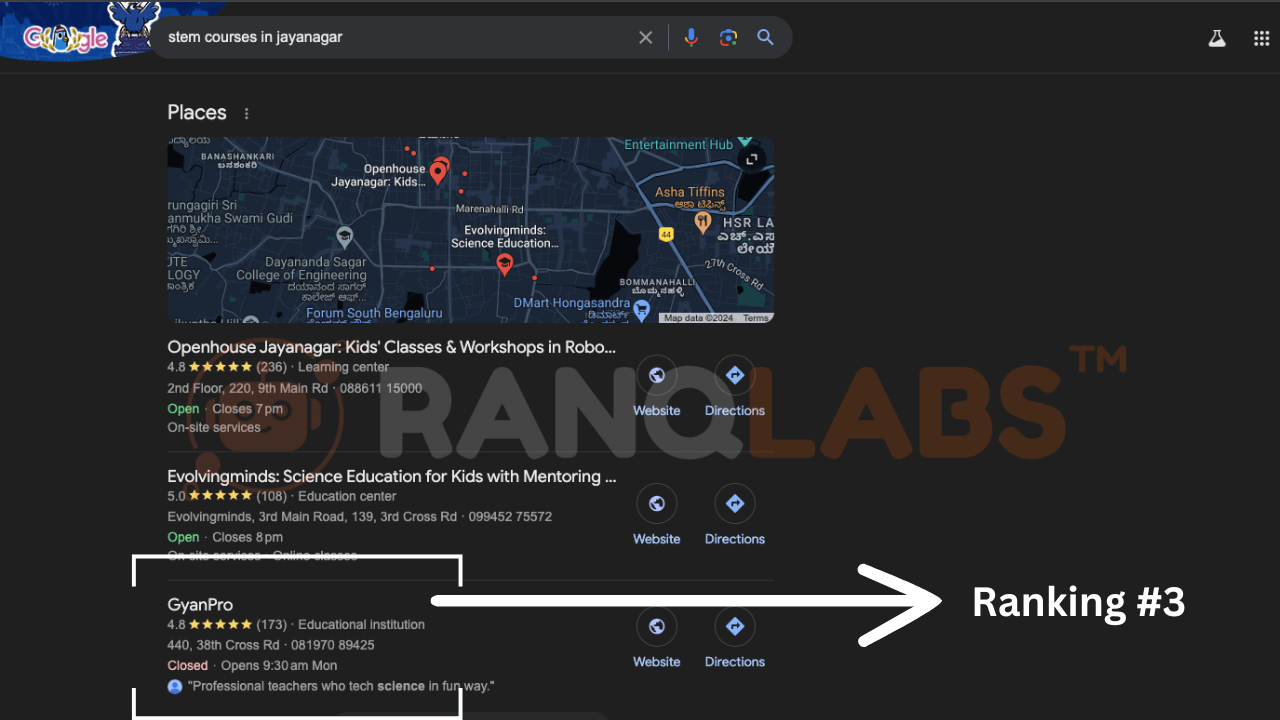
Task: Open Search Labs flask icon
Action: tap(1216, 38)
